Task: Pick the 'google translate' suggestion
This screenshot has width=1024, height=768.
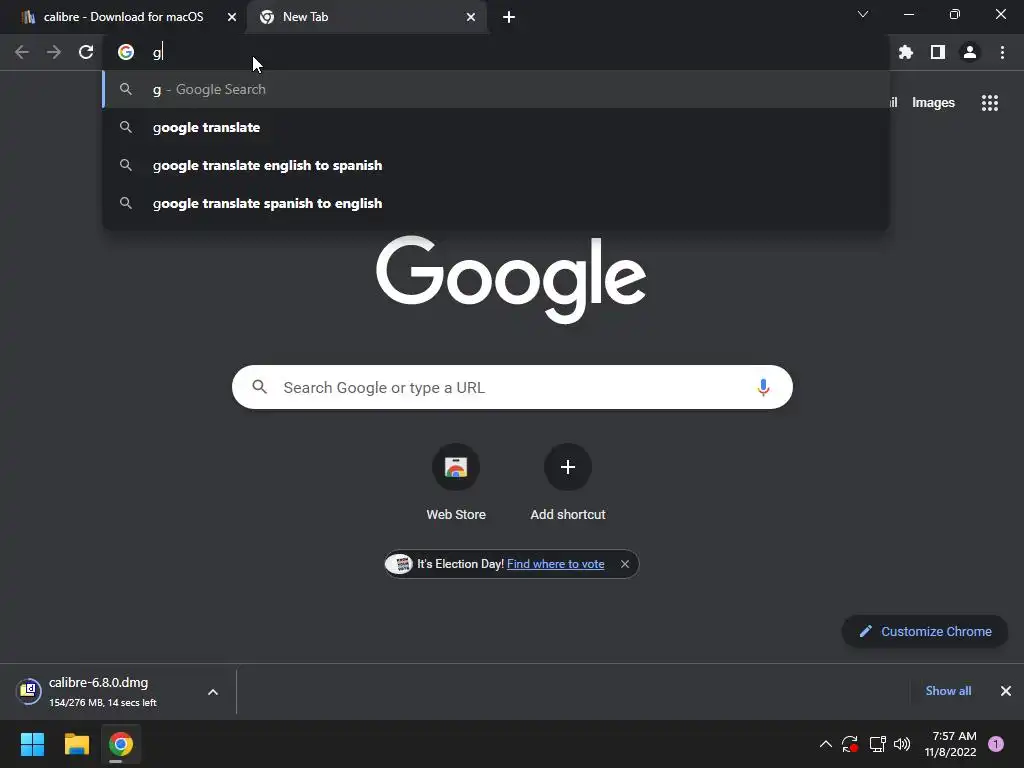Action: (x=496, y=127)
